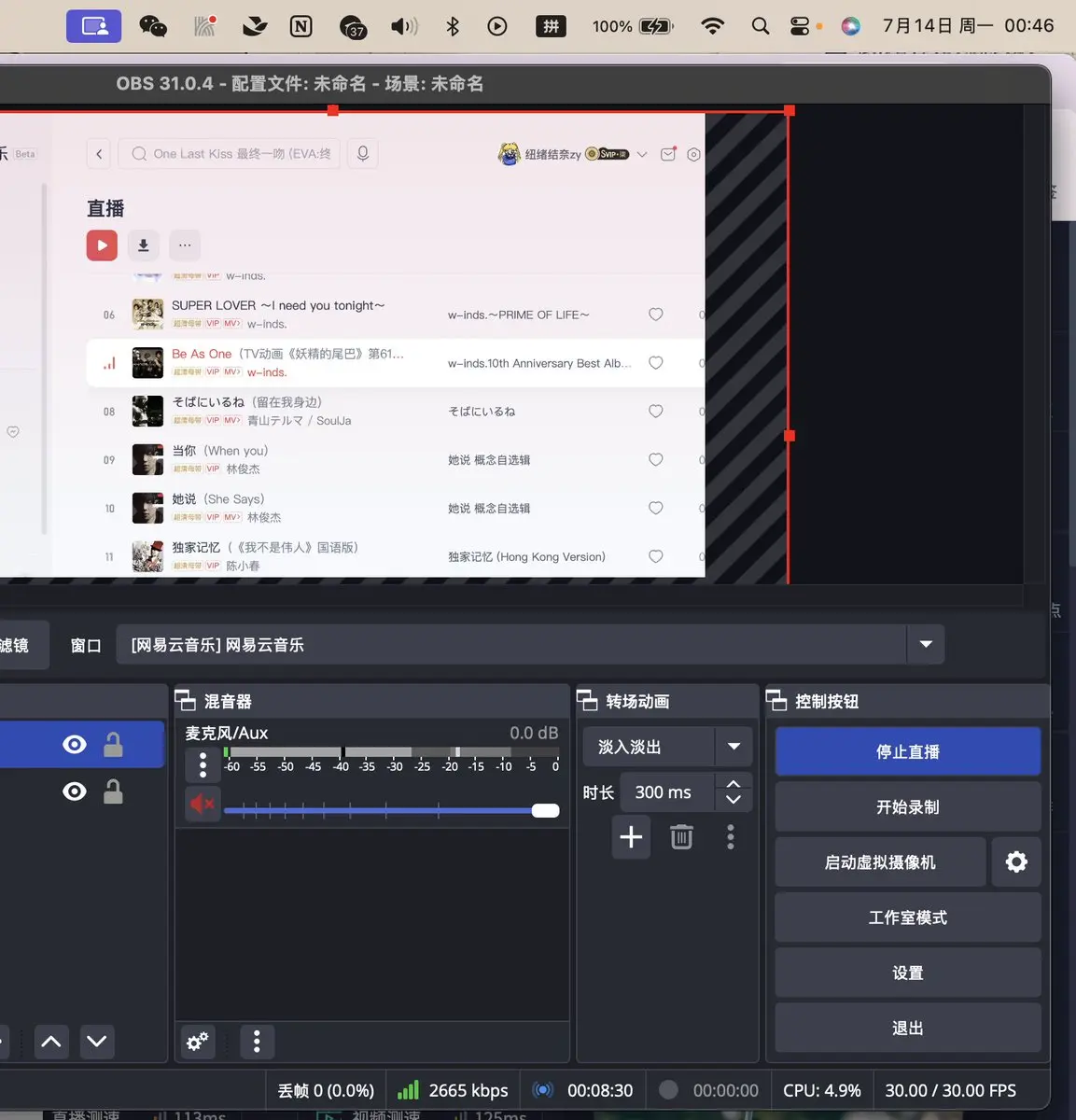This screenshot has width=1076, height=1120.
Task: Open 设置 button in controls
Action: 908,972
